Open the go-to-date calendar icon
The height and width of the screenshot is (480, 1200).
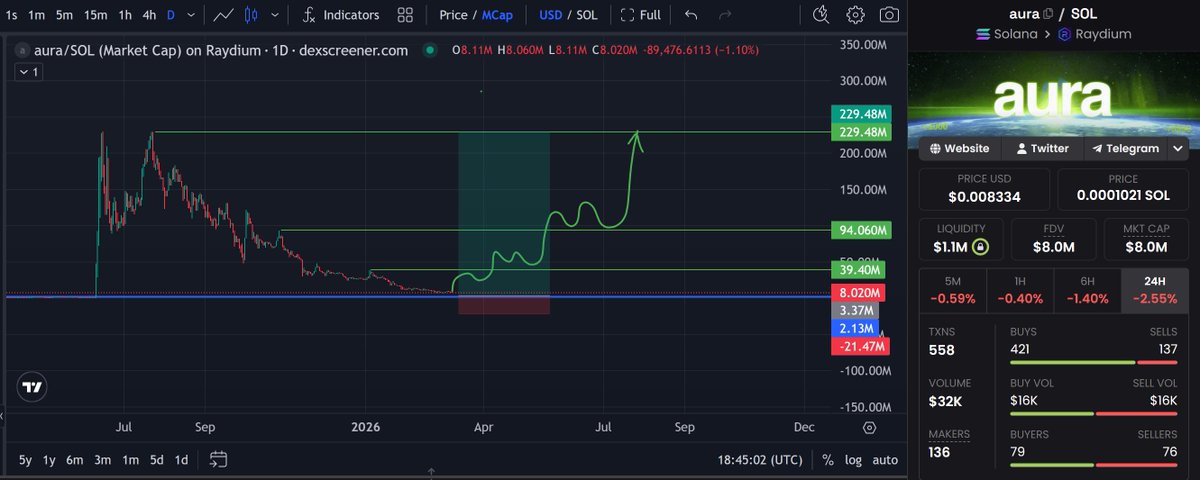(219, 460)
